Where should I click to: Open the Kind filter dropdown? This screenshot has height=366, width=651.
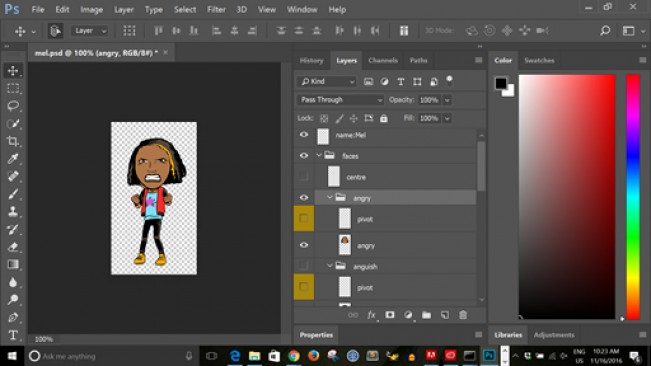[x=327, y=82]
